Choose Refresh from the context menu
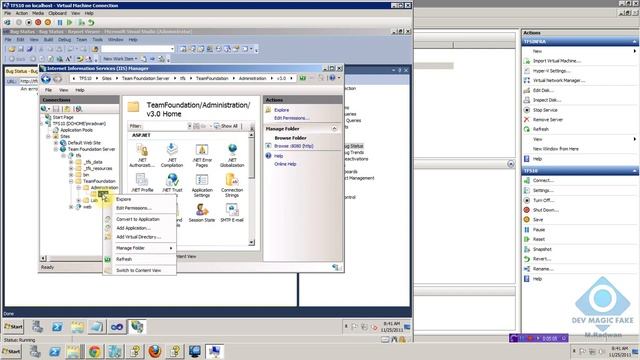 pyautogui.click(x=140, y=259)
